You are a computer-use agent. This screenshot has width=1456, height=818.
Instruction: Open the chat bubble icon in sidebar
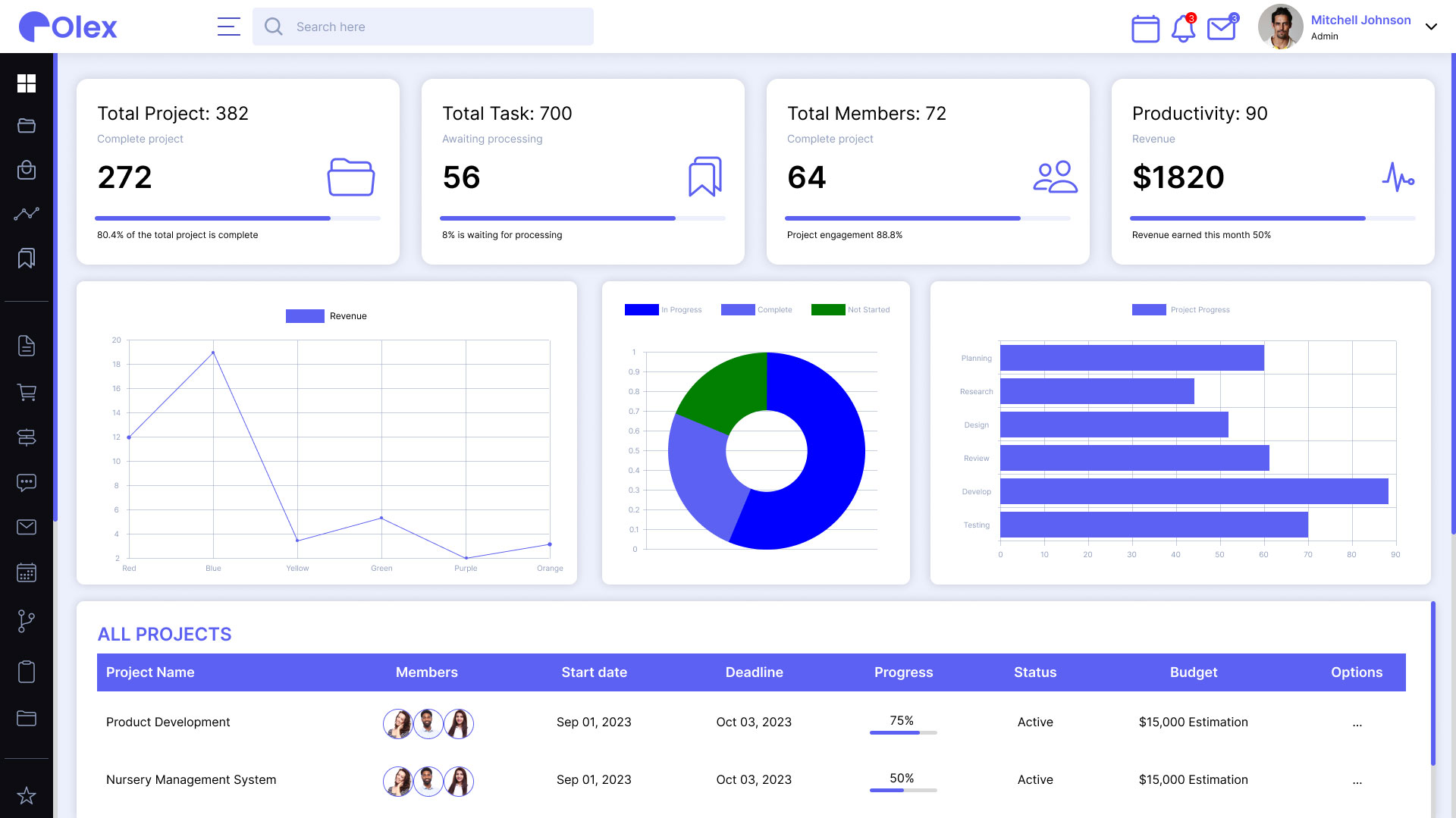click(27, 482)
